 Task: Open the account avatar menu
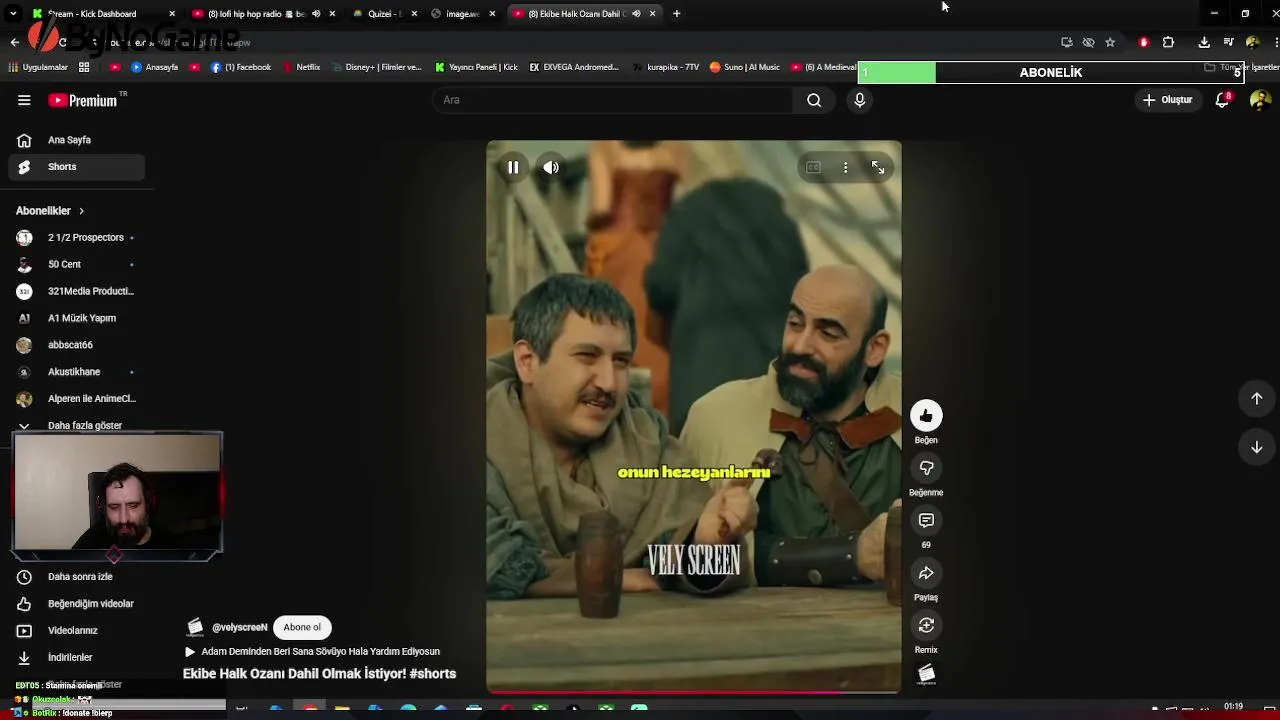tap(1260, 100)
